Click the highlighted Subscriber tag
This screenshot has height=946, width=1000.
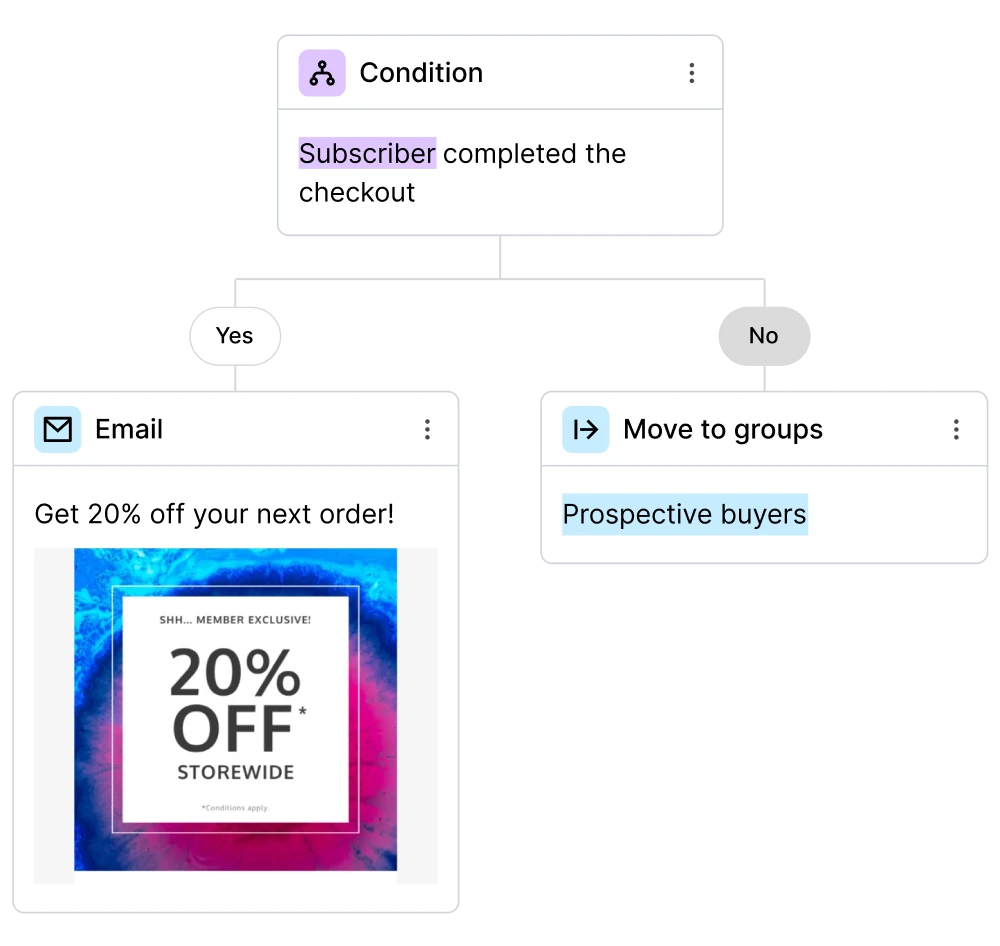click(367, 154)
